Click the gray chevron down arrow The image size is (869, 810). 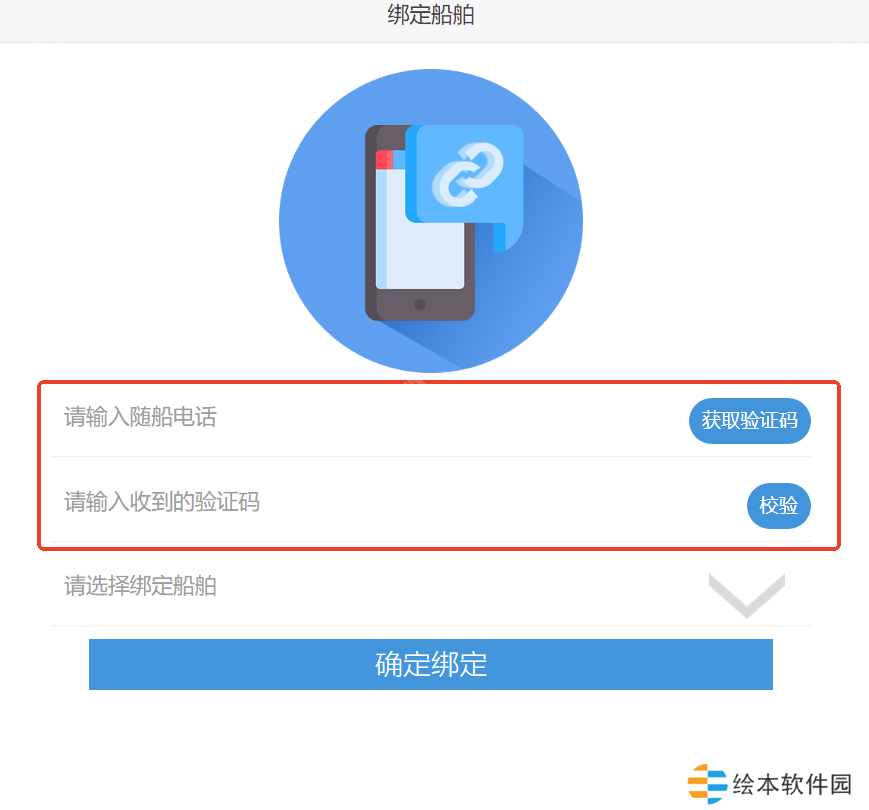pyautogui.click(x=747, y=596)
